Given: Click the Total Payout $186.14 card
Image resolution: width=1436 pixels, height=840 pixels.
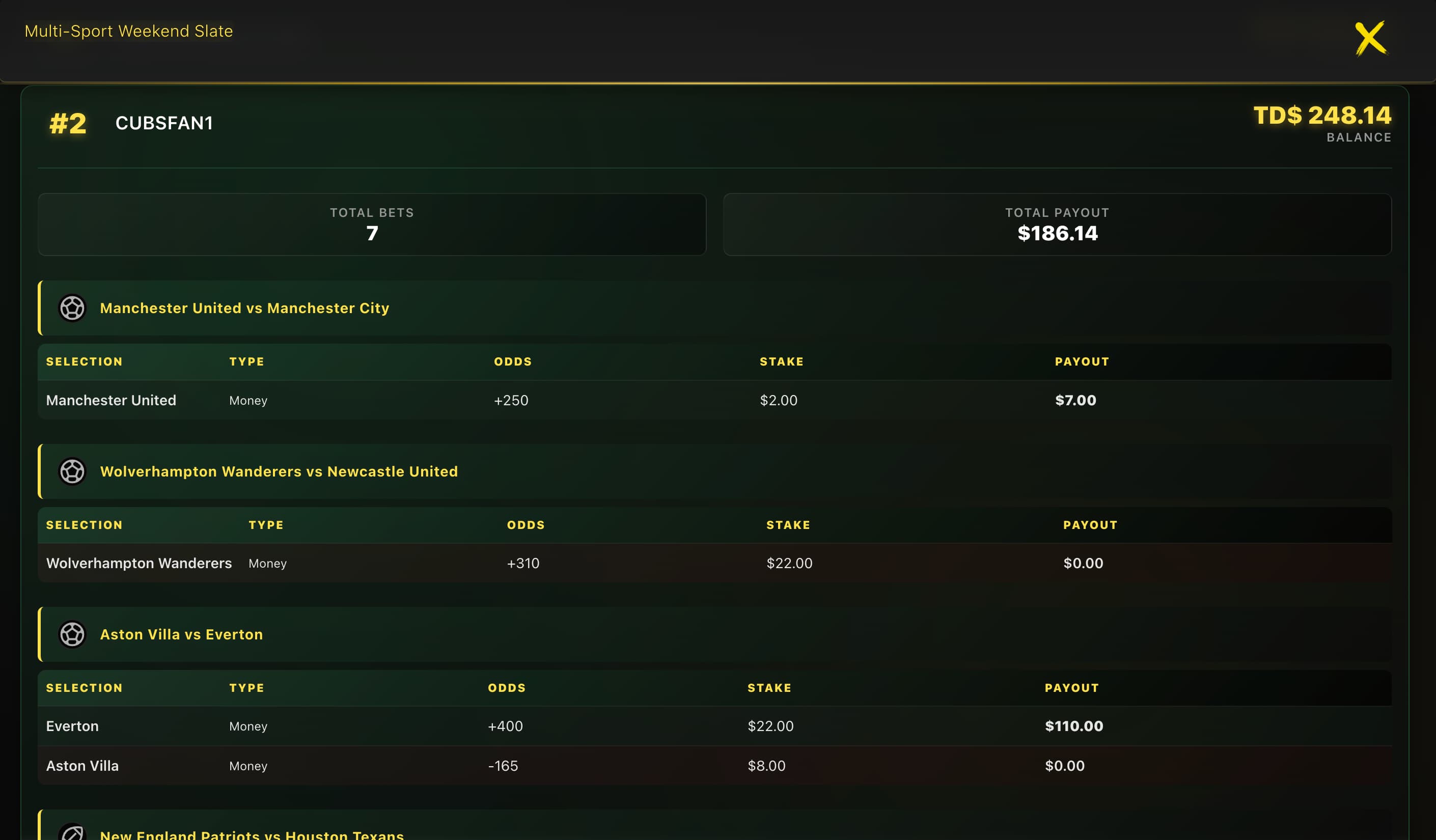Looking at the screenshot, I should click(1057, 224).
